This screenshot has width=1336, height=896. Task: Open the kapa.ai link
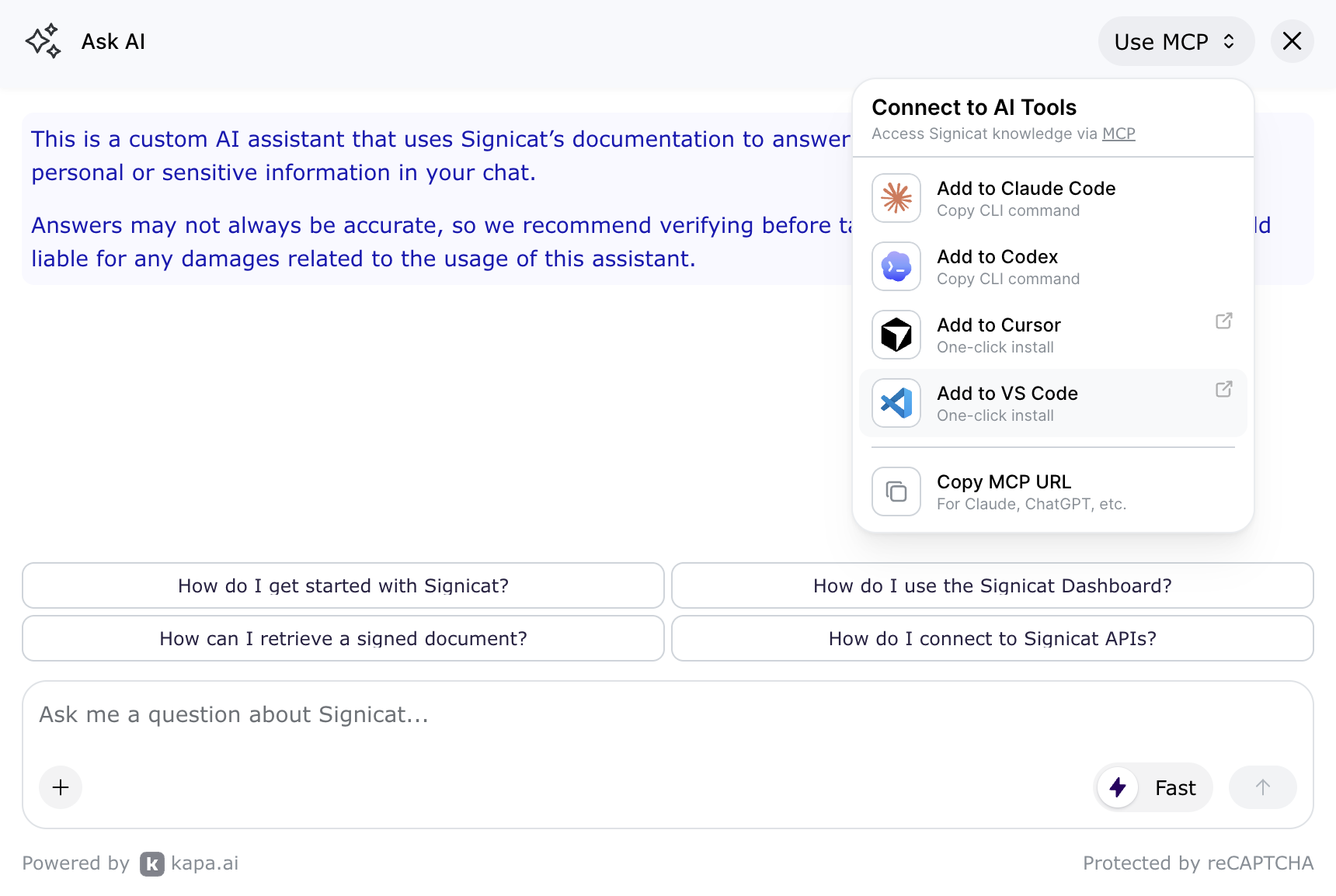click(x=190, y=863)
